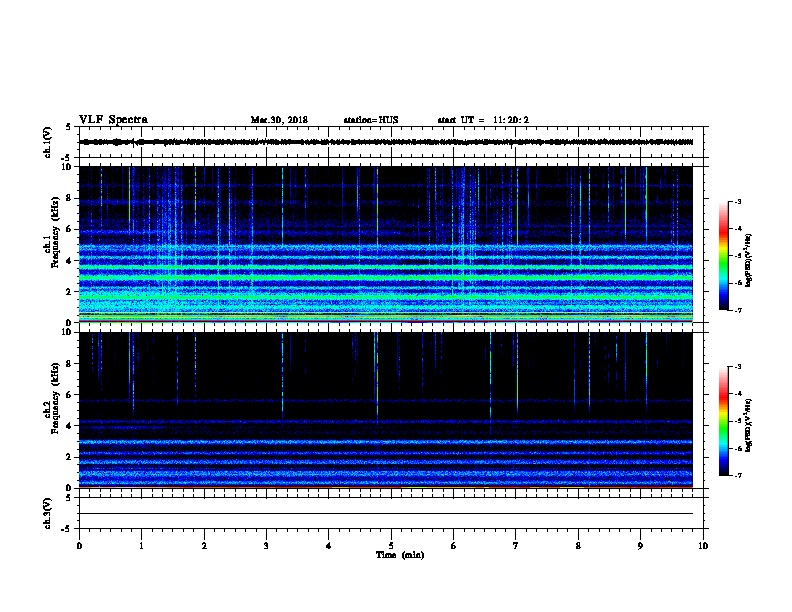Screen dimensions: 792x612
Task: Click the time axis tick label "1"
Action: (x=141, y=546)
